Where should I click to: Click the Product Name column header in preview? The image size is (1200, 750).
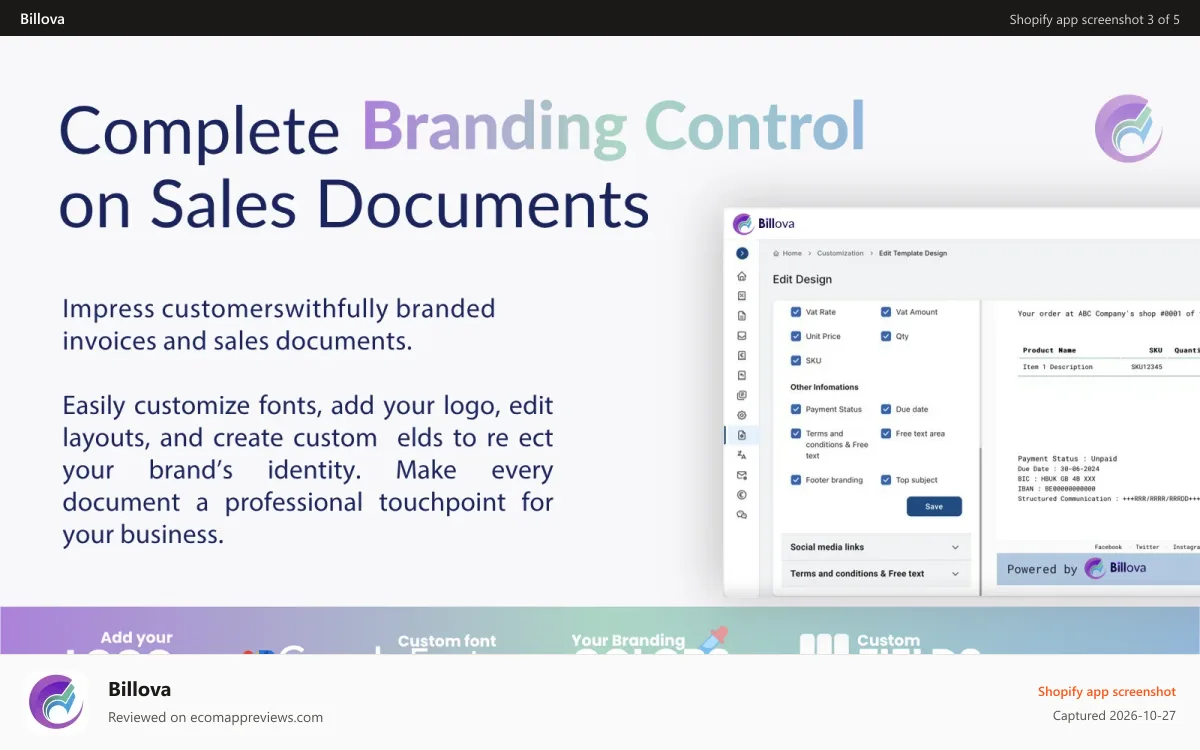[1049, 350]
